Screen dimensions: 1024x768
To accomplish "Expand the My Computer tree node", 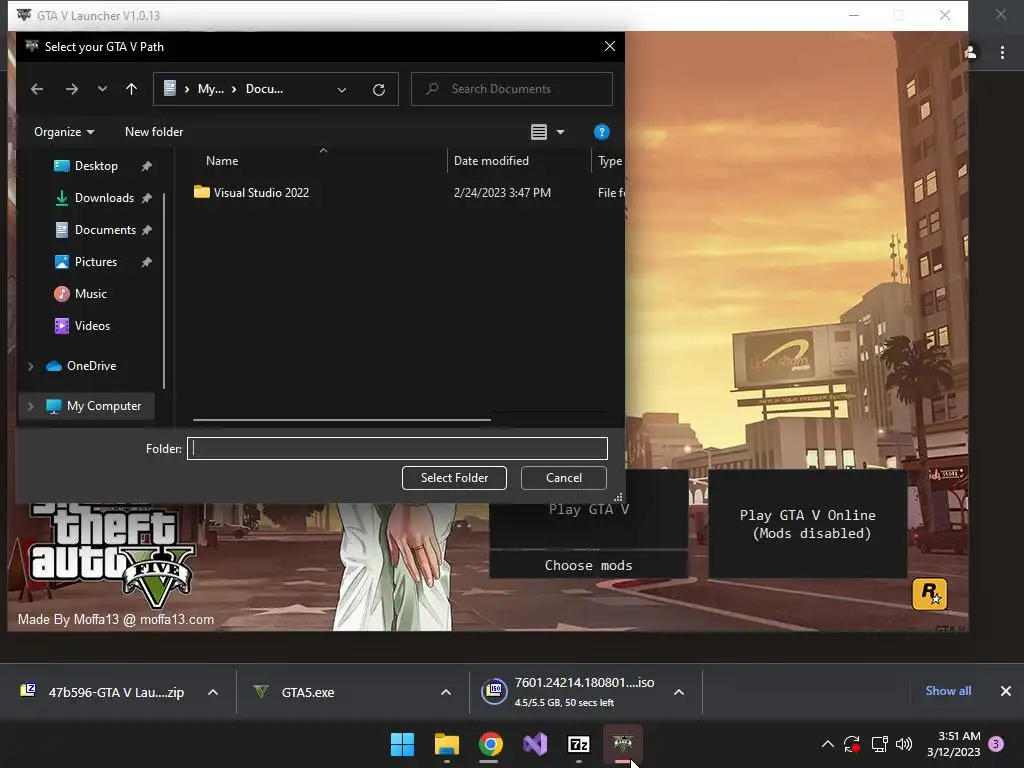I will click(x=30, y=406).
